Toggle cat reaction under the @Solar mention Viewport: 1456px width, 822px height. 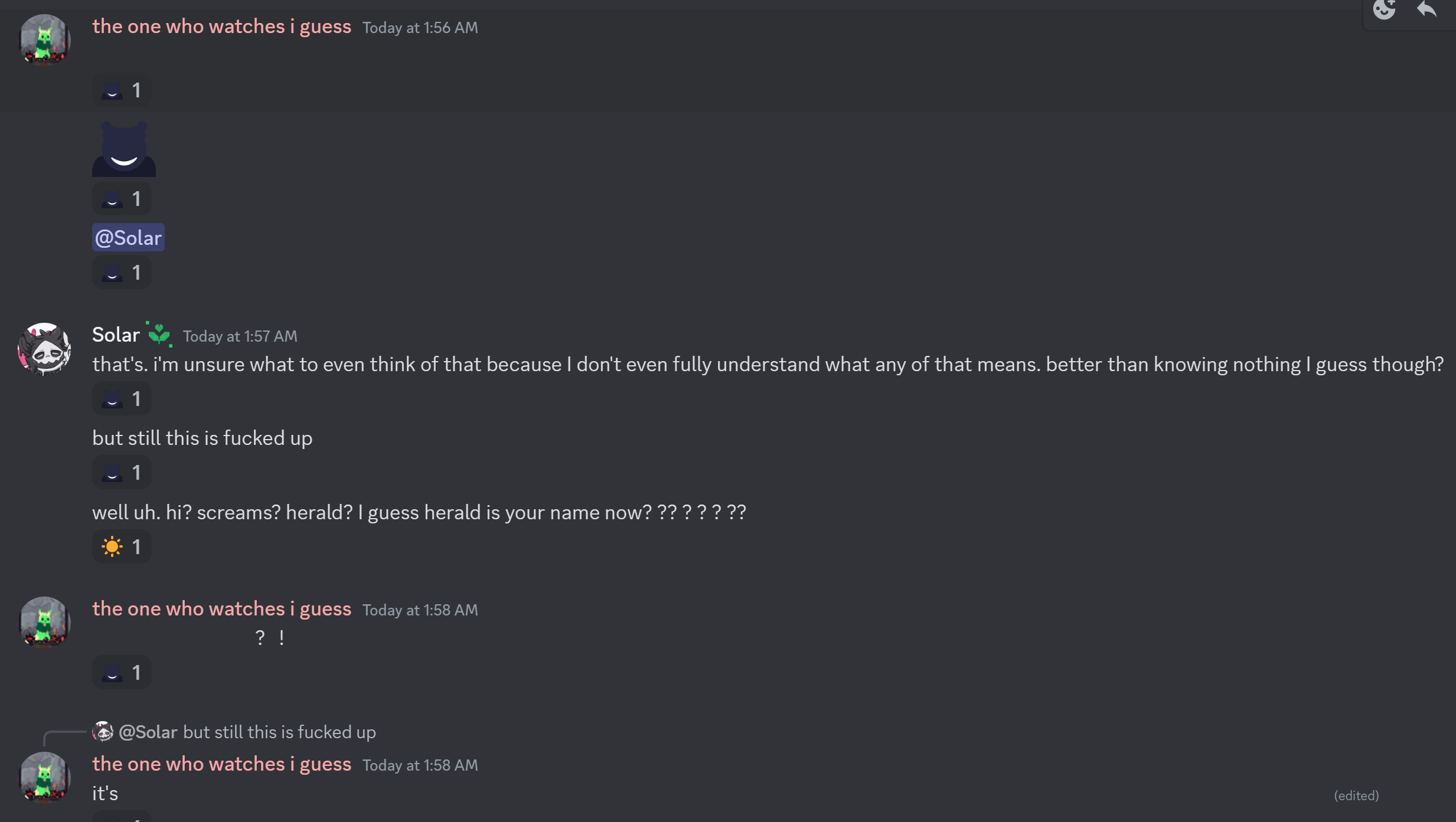[x=122, y=273]
